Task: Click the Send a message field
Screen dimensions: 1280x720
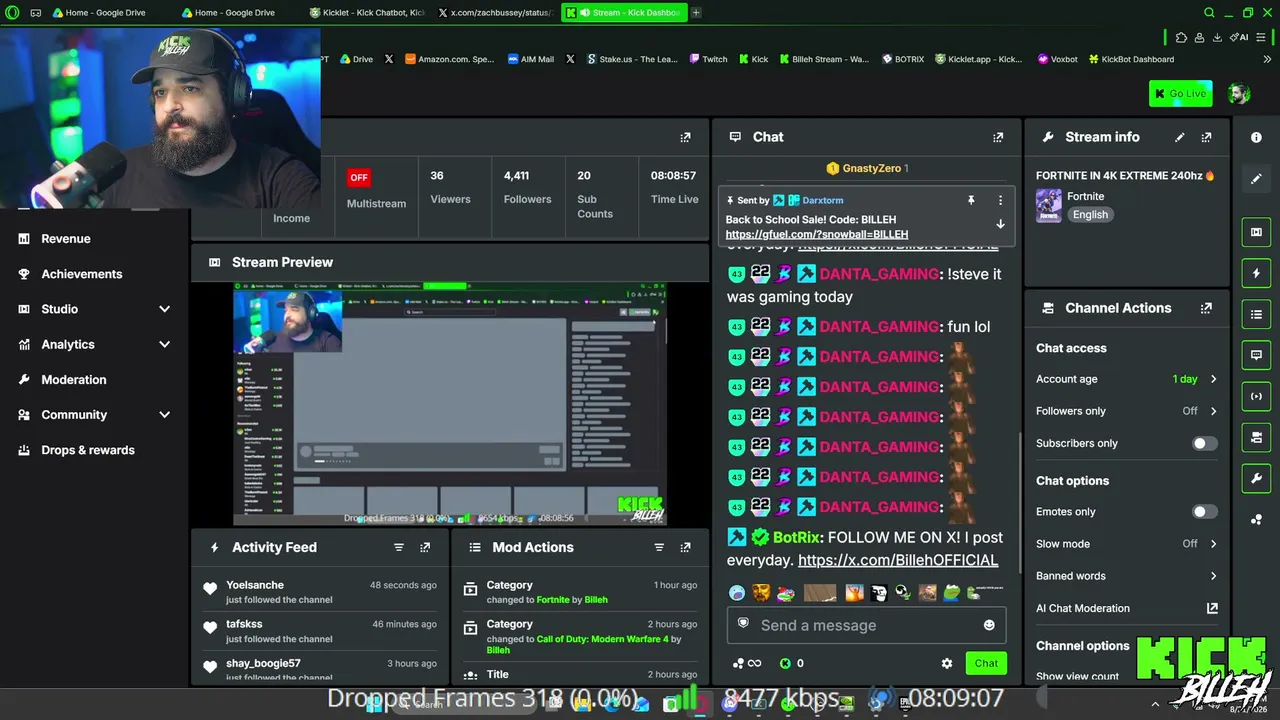Action: pyautogui.click(x=866, y=625)
